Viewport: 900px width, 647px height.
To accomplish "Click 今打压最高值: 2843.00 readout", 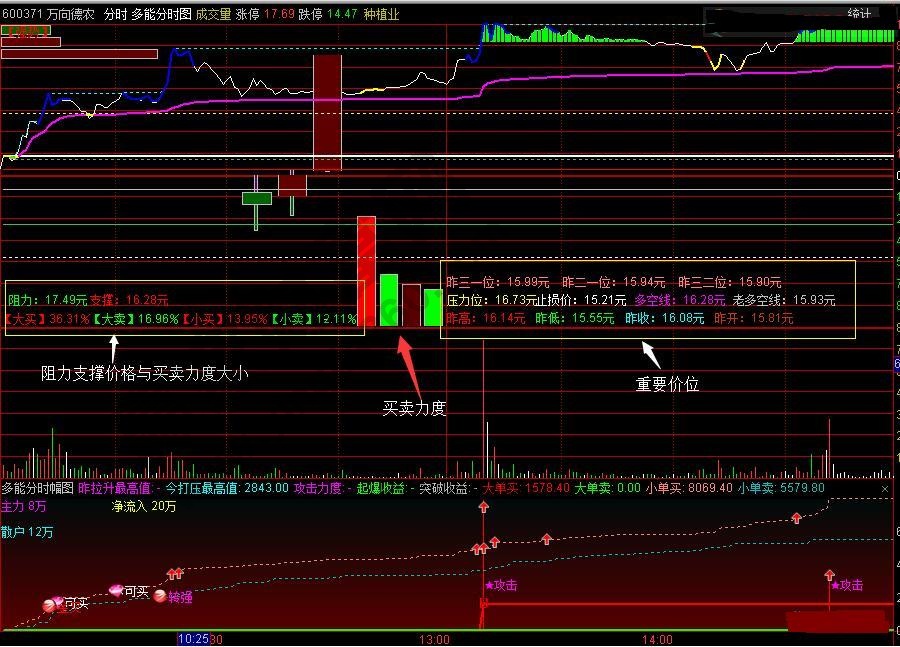I will pos(227,489).
